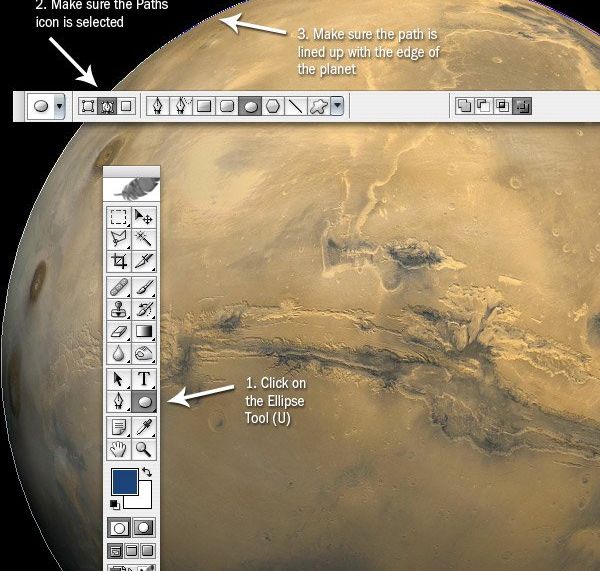Screen dimensions: 600x571
Task: Switch to Standard editing mode
Action: point(119,529)
